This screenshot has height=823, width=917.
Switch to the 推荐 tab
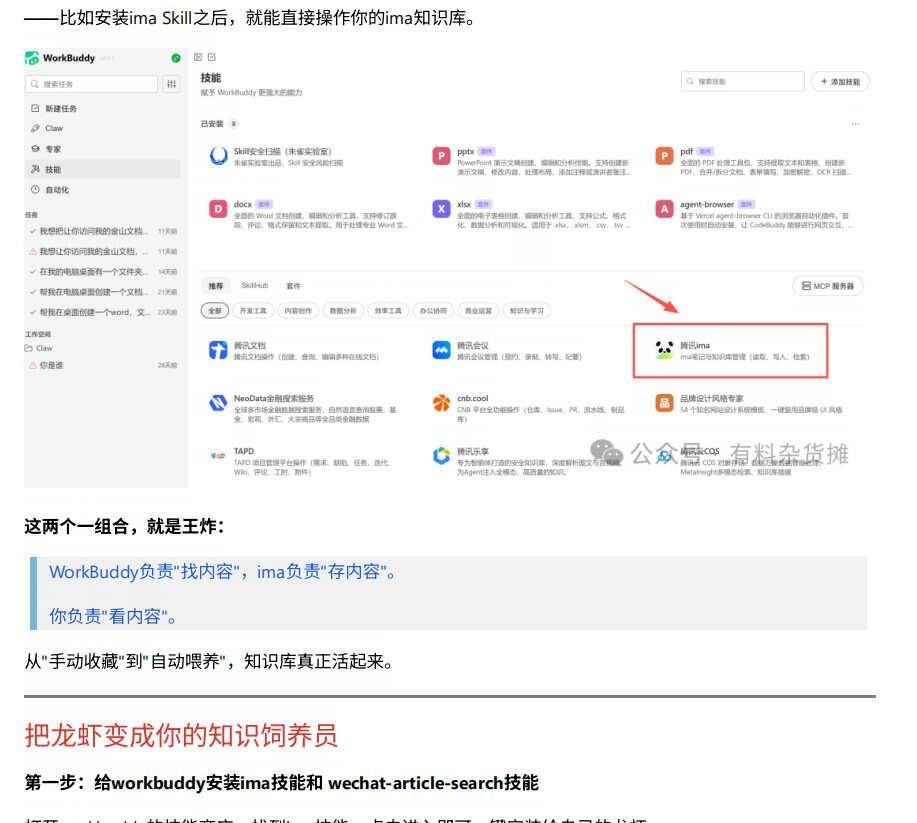[x=216, y=285]
